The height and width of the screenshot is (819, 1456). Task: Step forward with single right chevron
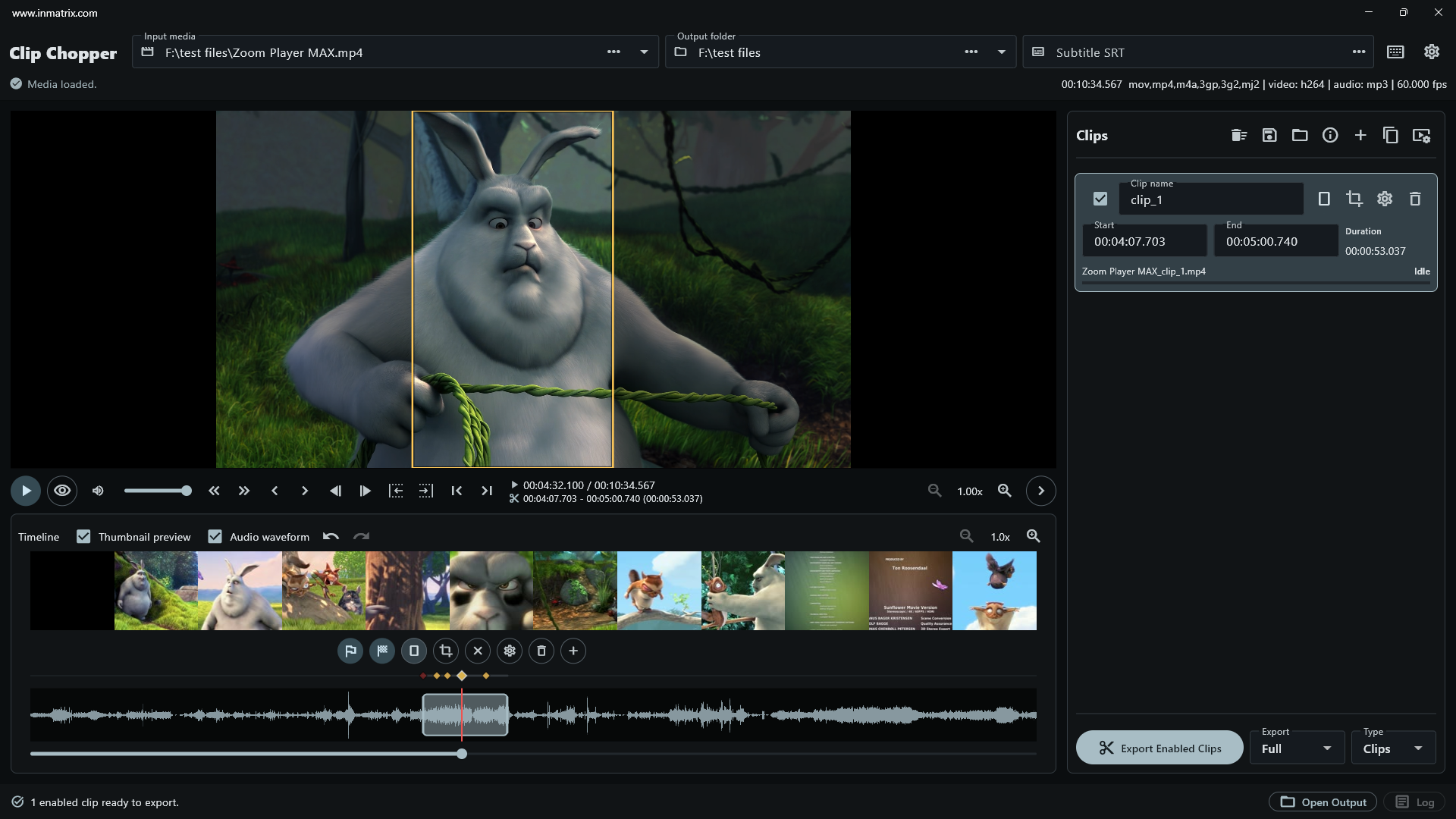click(x=305, y=491)
